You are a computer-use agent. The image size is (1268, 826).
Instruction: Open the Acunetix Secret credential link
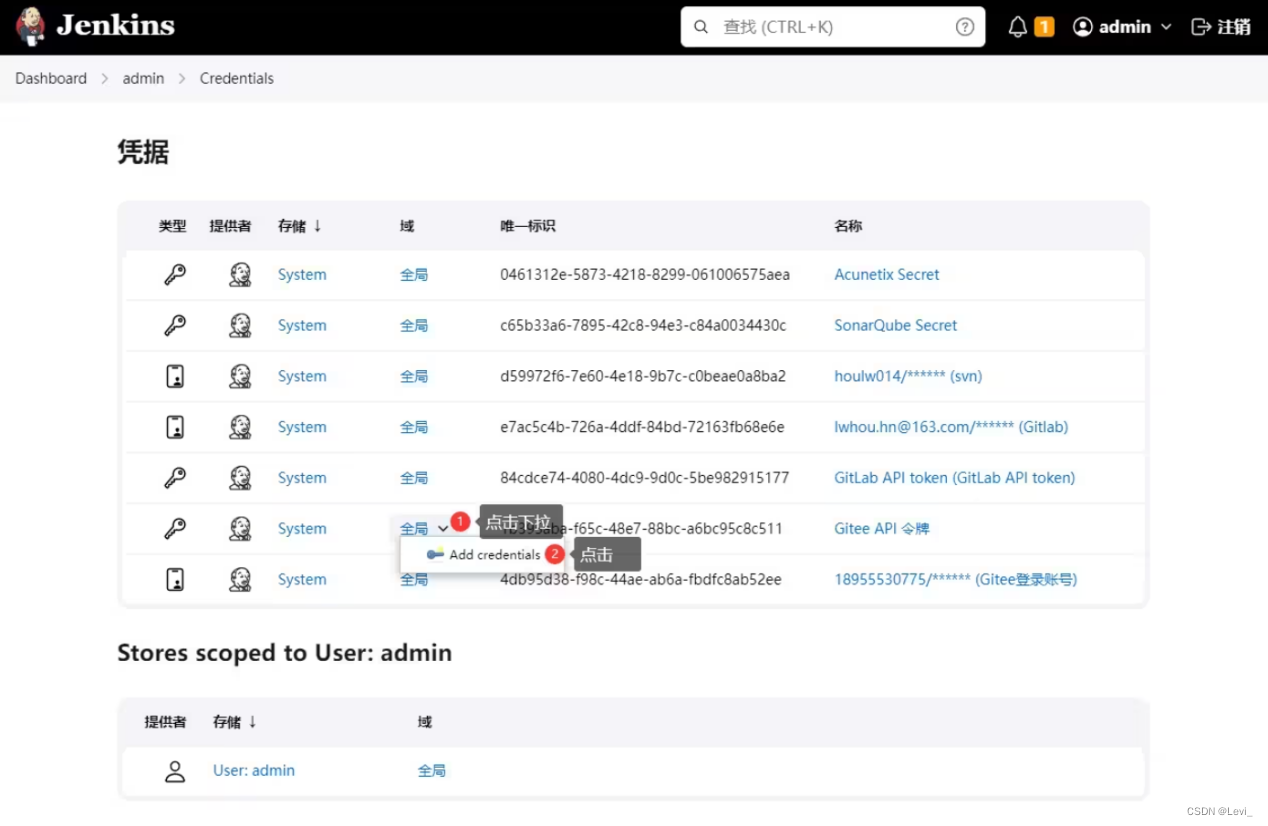pos(886,274)
